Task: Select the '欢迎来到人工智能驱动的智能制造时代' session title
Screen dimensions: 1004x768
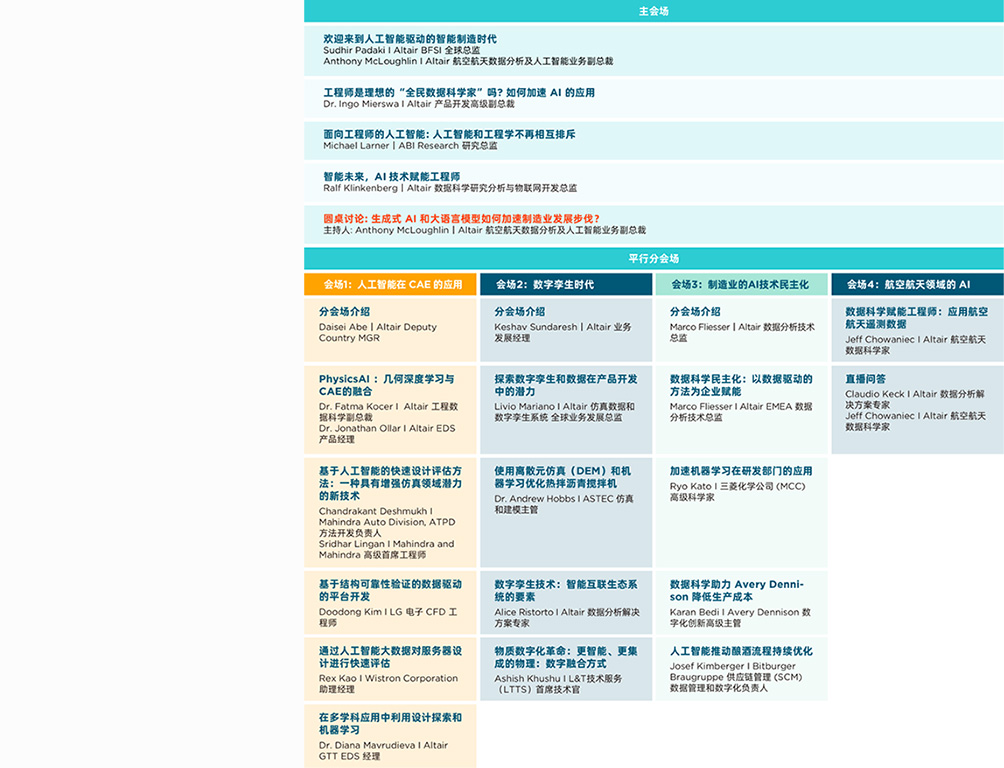Action: tap(410, 39)
